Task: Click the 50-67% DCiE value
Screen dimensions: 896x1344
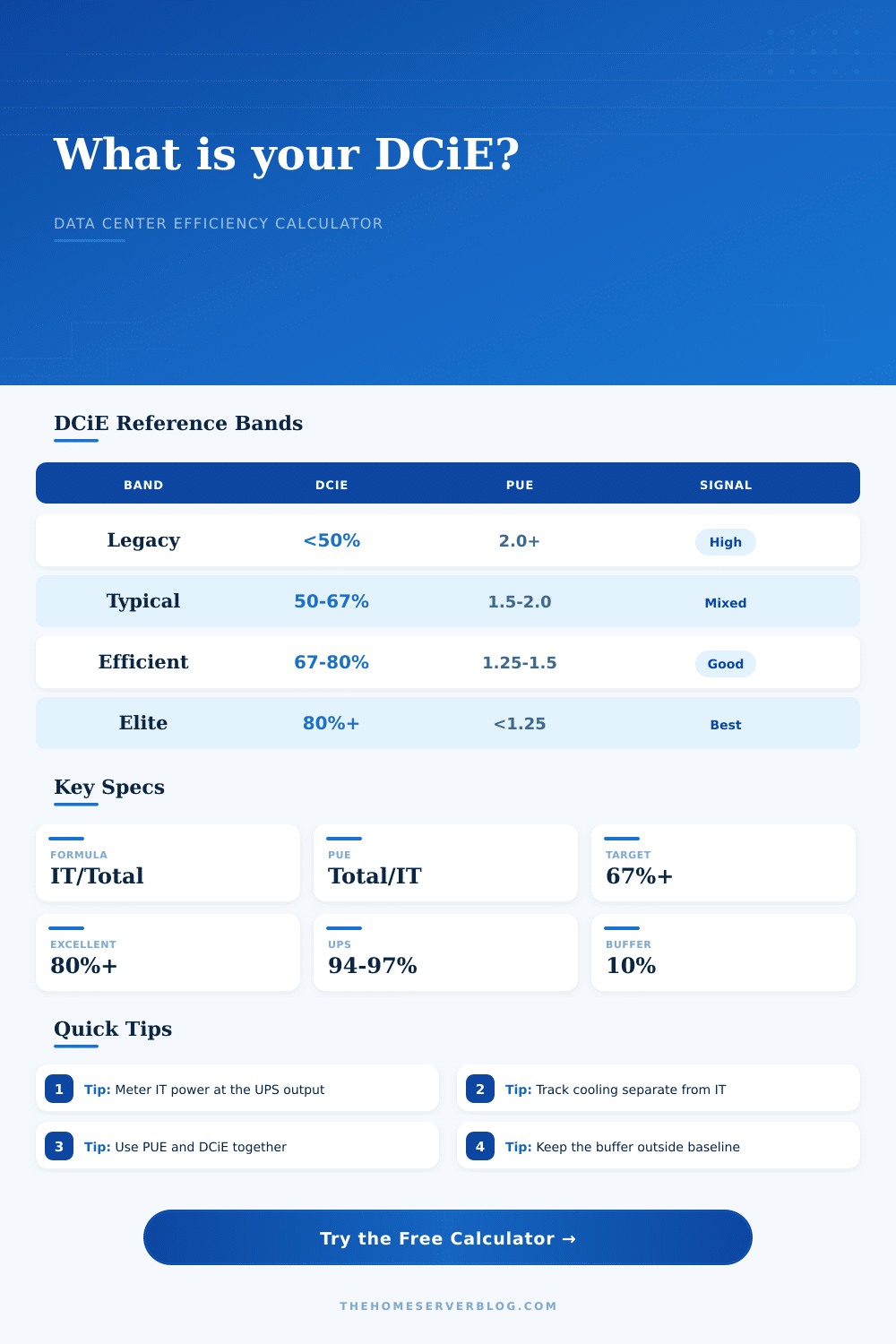Action: [332, 601]
